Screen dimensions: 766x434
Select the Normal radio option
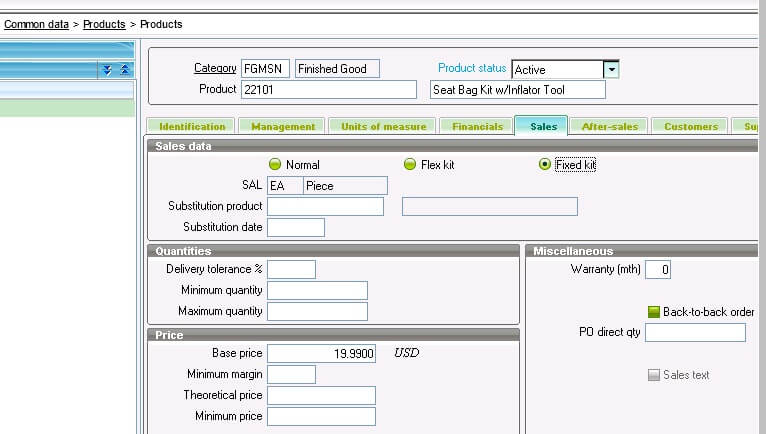pyautogui.click(x=276, y=164)
